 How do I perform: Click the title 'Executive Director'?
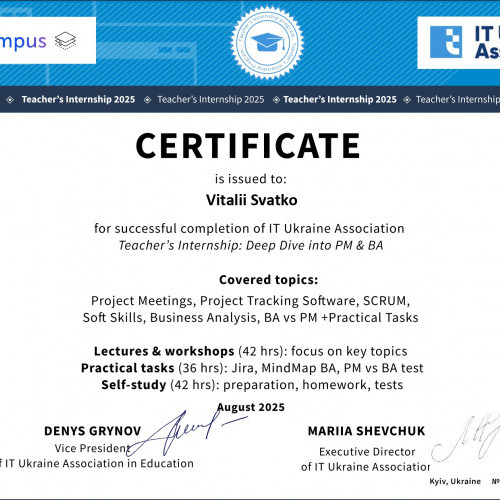[x=367, y=452]
